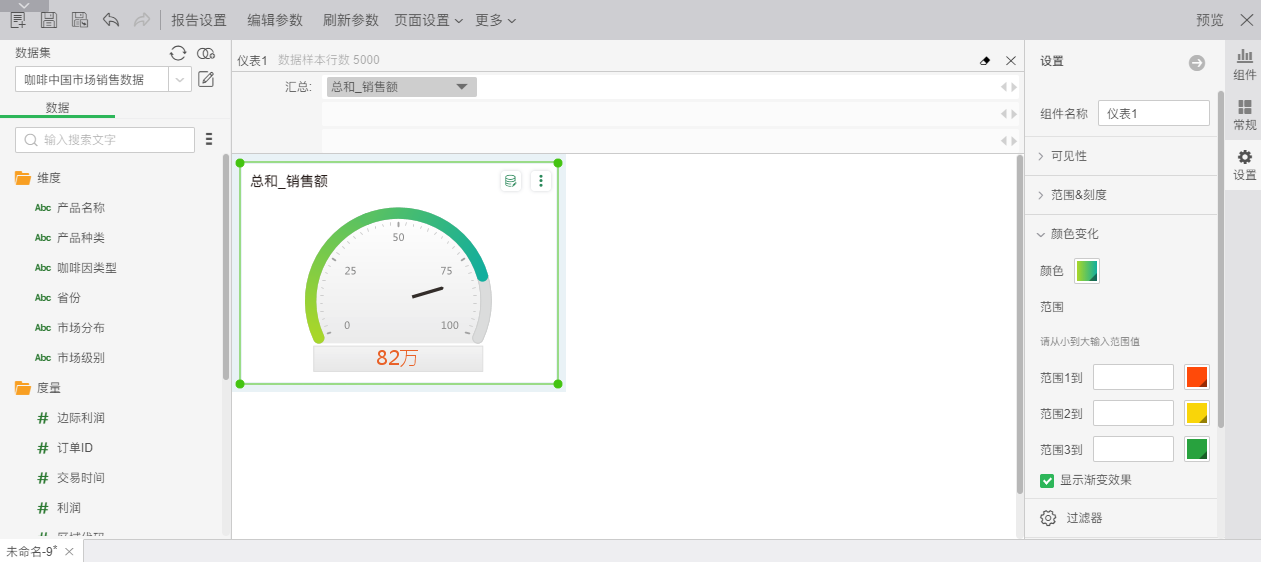Click the expand arrows on the third binding row
Image resolution: width=1261 pixels, height=562 pixels.
pos(1009,141)
